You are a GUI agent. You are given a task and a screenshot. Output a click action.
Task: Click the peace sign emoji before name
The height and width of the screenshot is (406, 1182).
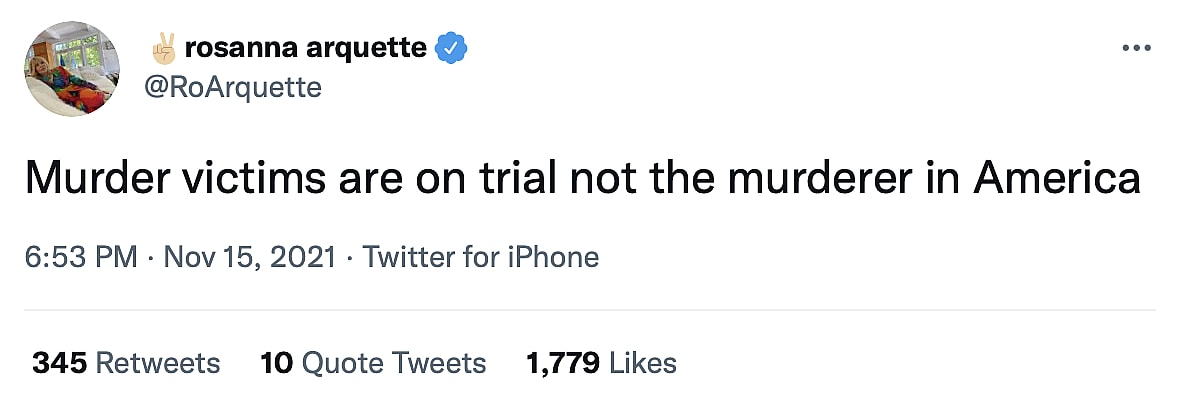(163, 47)
